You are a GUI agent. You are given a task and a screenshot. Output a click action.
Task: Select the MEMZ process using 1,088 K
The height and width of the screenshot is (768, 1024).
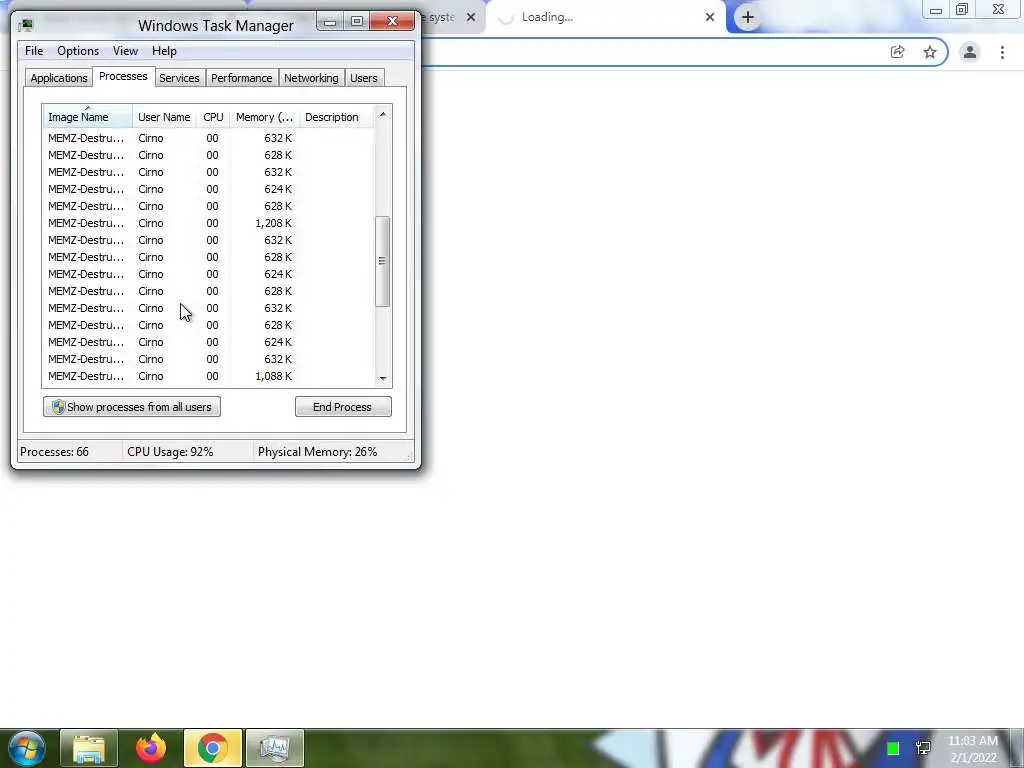click(208, 376)
